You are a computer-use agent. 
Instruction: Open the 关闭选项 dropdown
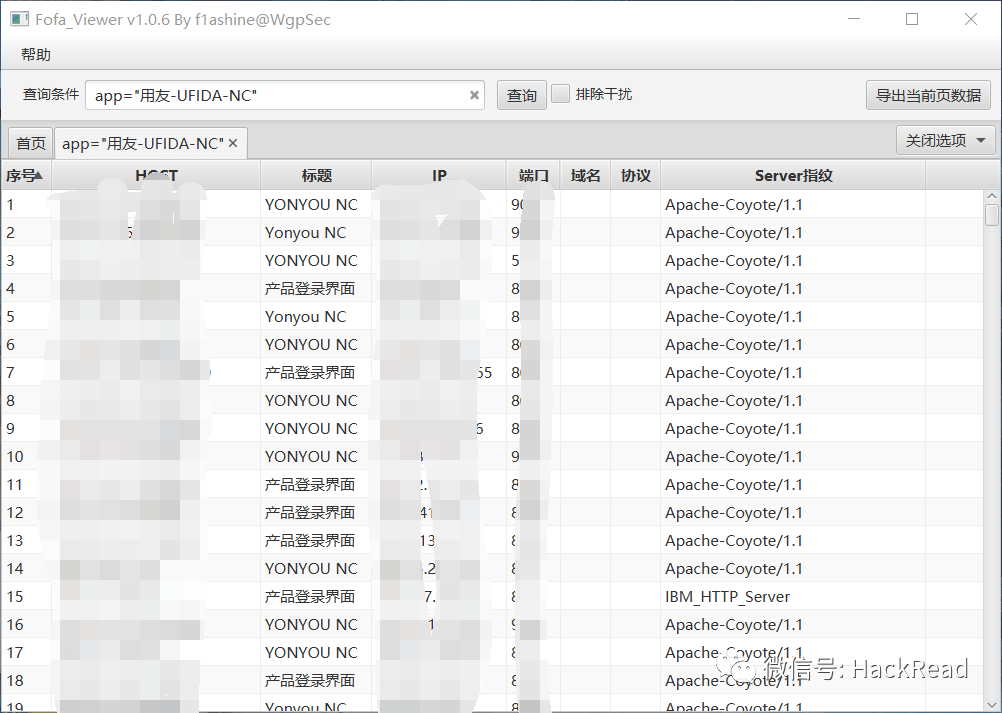(946, 141)
